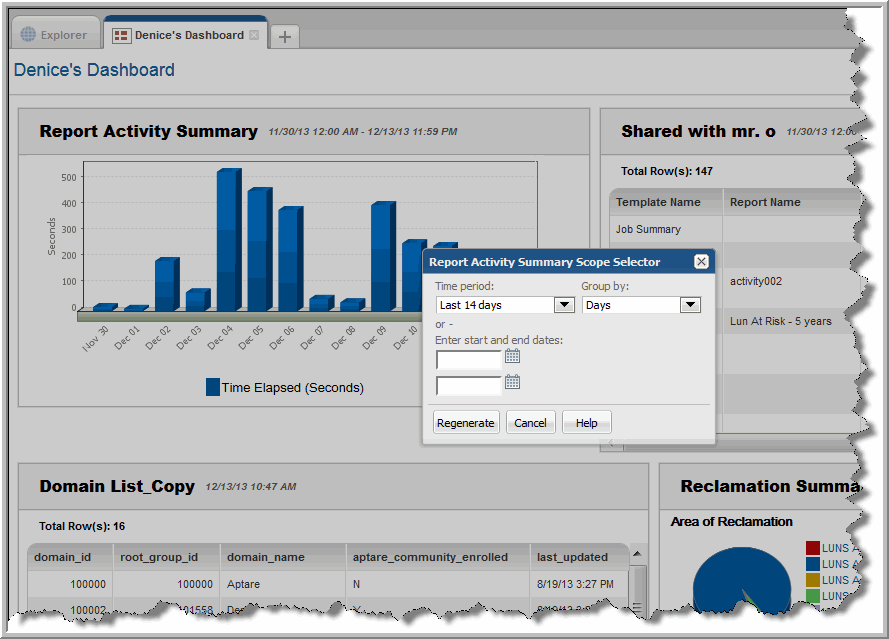
Task: Open the start date calendar picker
Action: 513,356
